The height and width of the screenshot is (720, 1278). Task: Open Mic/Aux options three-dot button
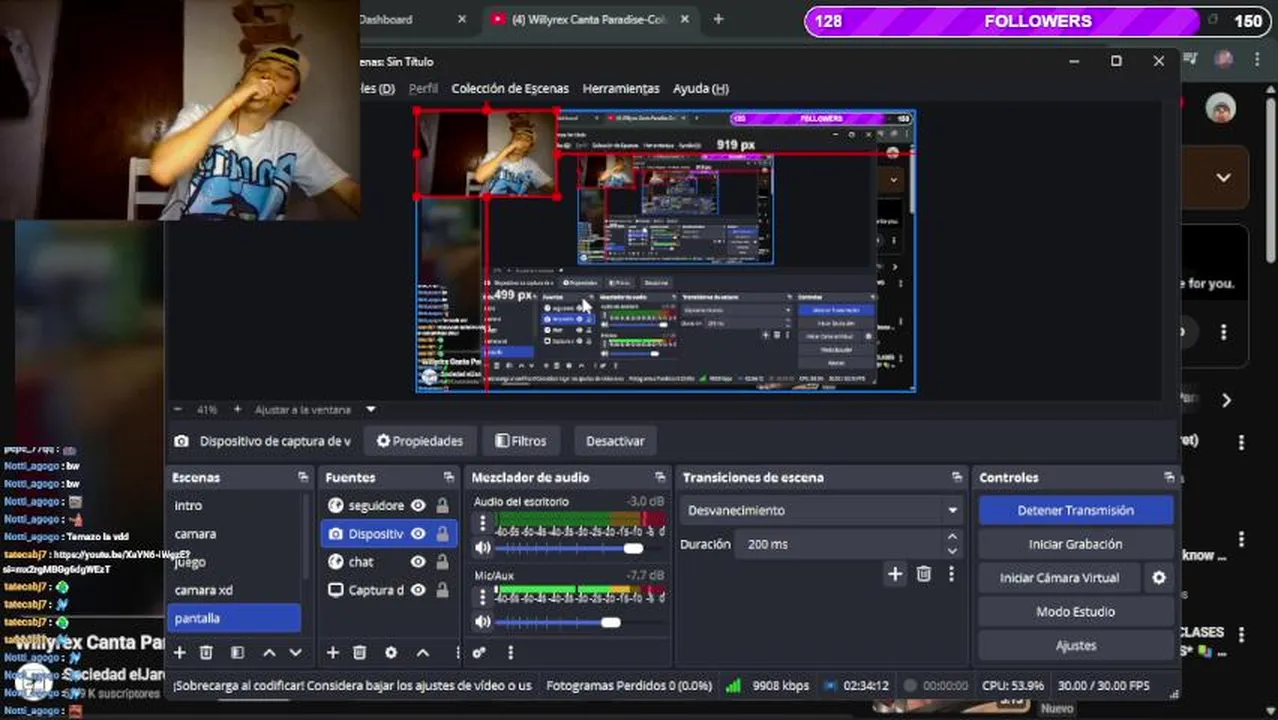(483, 597)
